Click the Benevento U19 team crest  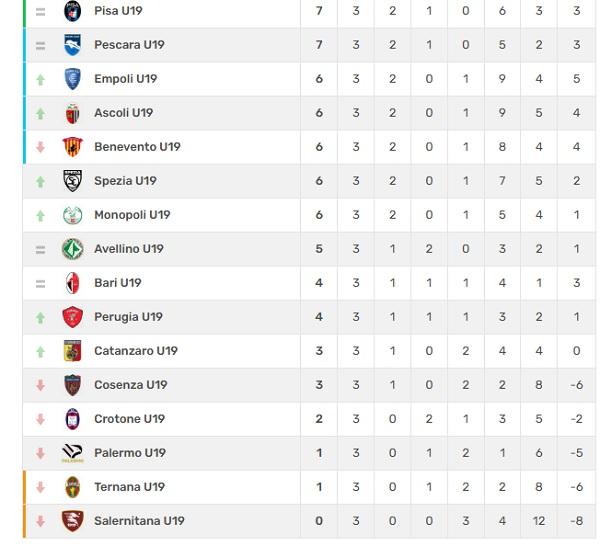click(72, 147)
